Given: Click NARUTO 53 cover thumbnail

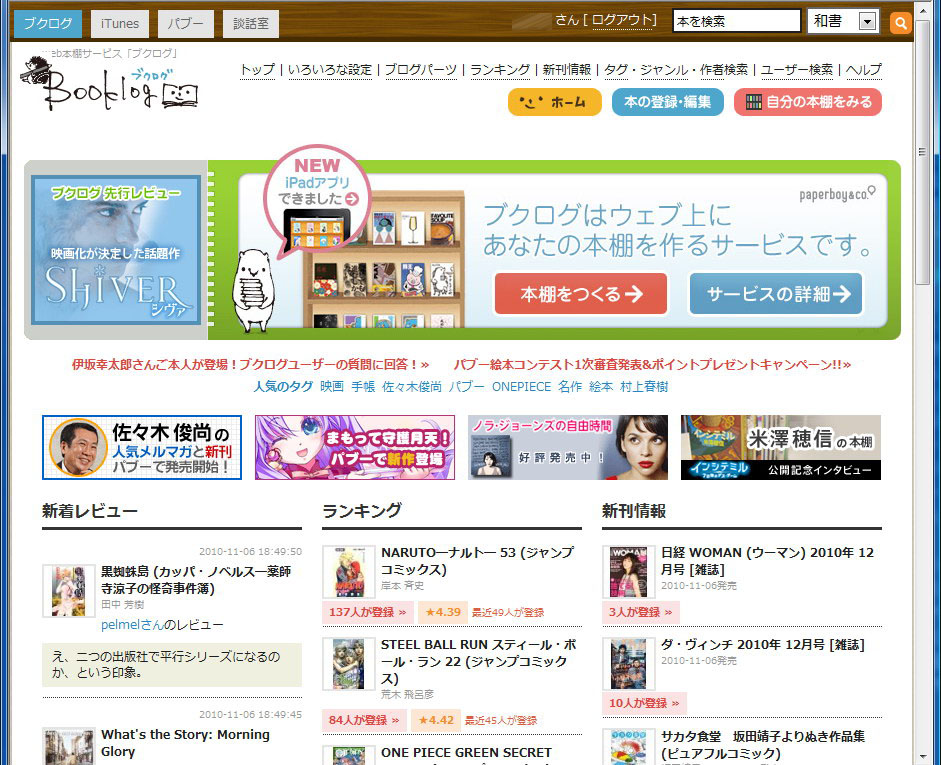Looking at the screenshot, I should (349, 572).
